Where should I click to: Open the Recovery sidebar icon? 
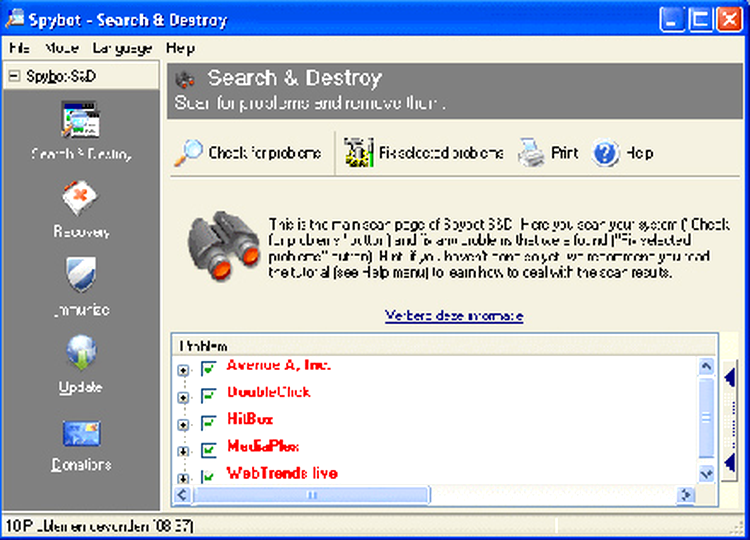(80, 198)
